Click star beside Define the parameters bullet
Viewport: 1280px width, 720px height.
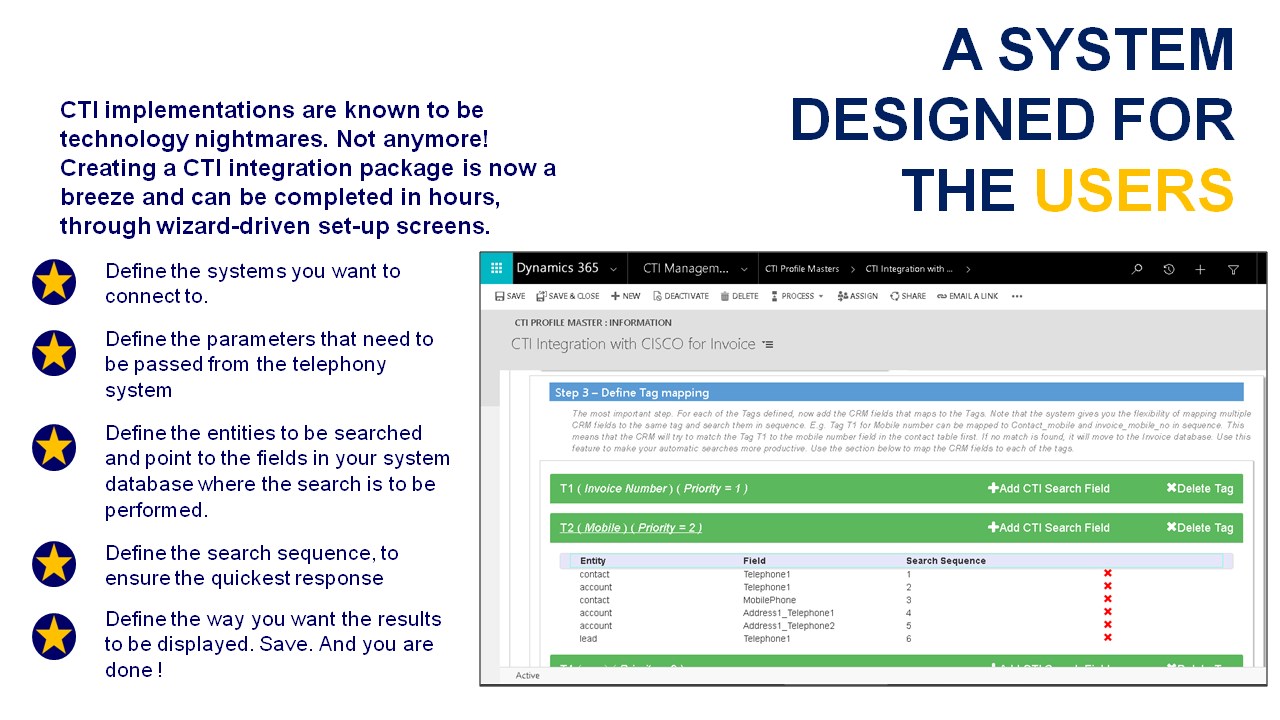54,353
